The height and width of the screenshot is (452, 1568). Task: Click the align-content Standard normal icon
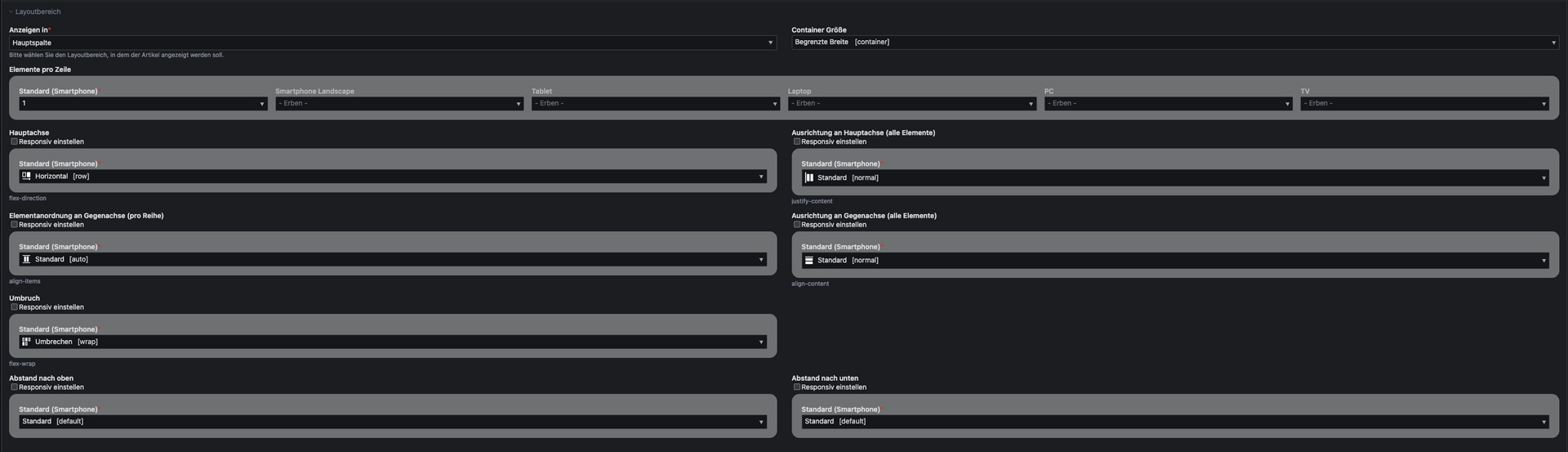click(x=808, y=261)
